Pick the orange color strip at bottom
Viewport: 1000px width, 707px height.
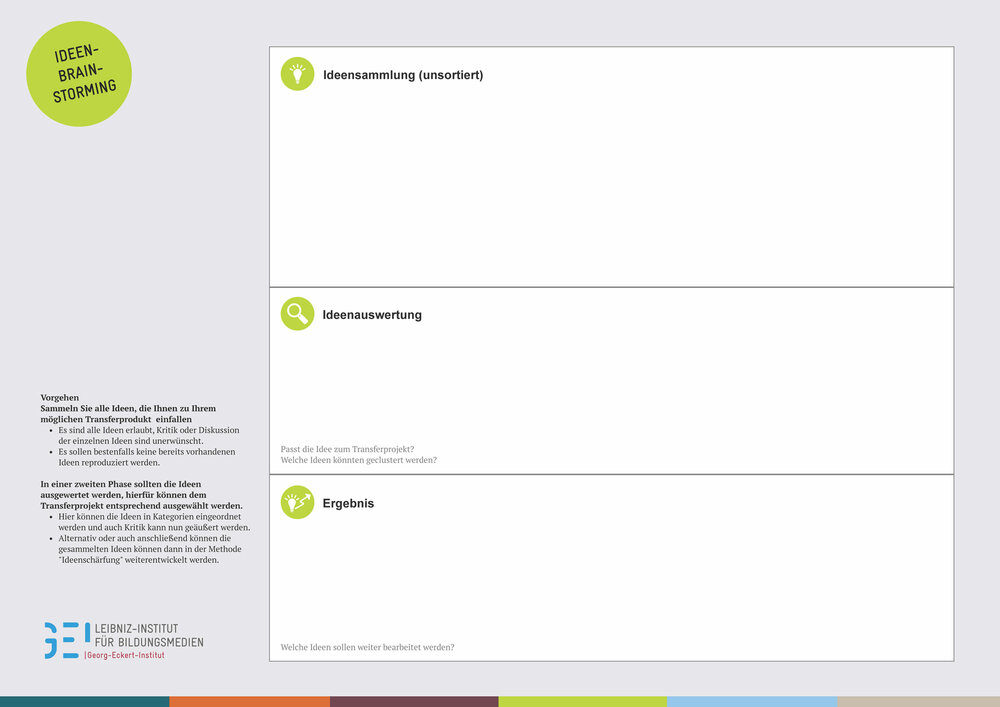click(249, 701)
